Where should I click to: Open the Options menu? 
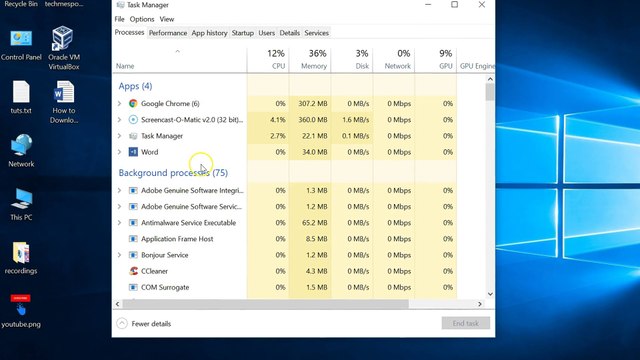click(142, 19)
